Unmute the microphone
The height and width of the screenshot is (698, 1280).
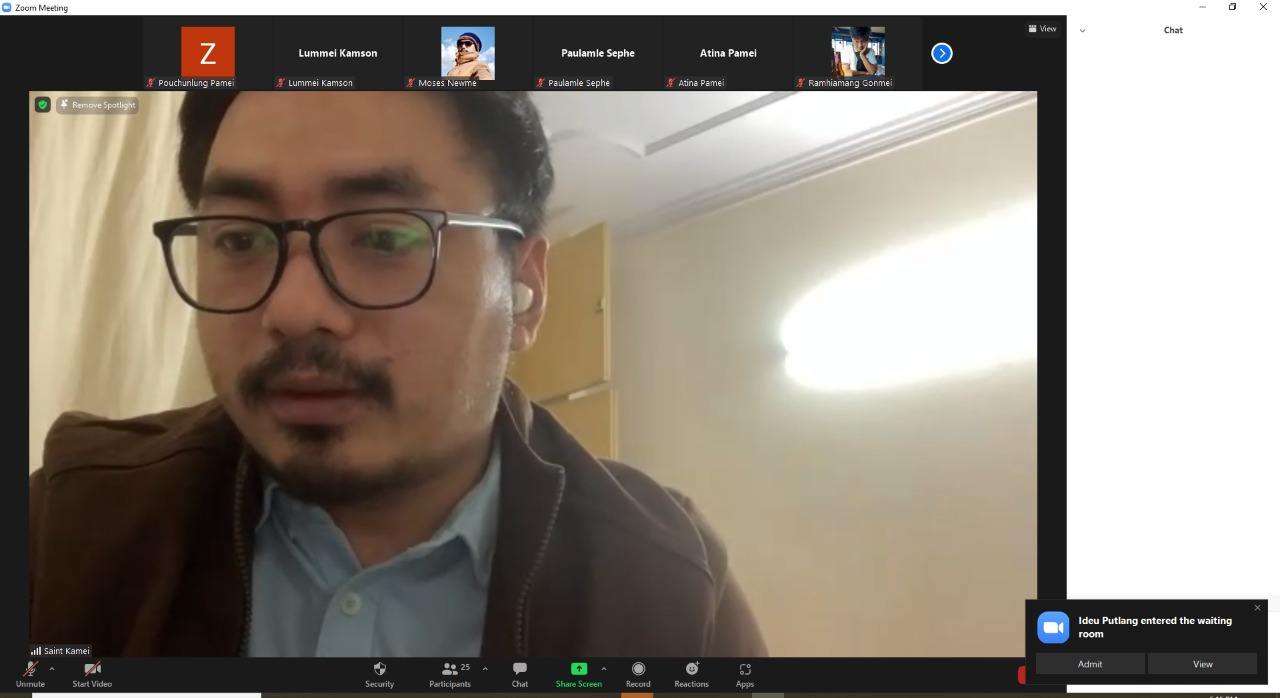click(x=30, y=674)
